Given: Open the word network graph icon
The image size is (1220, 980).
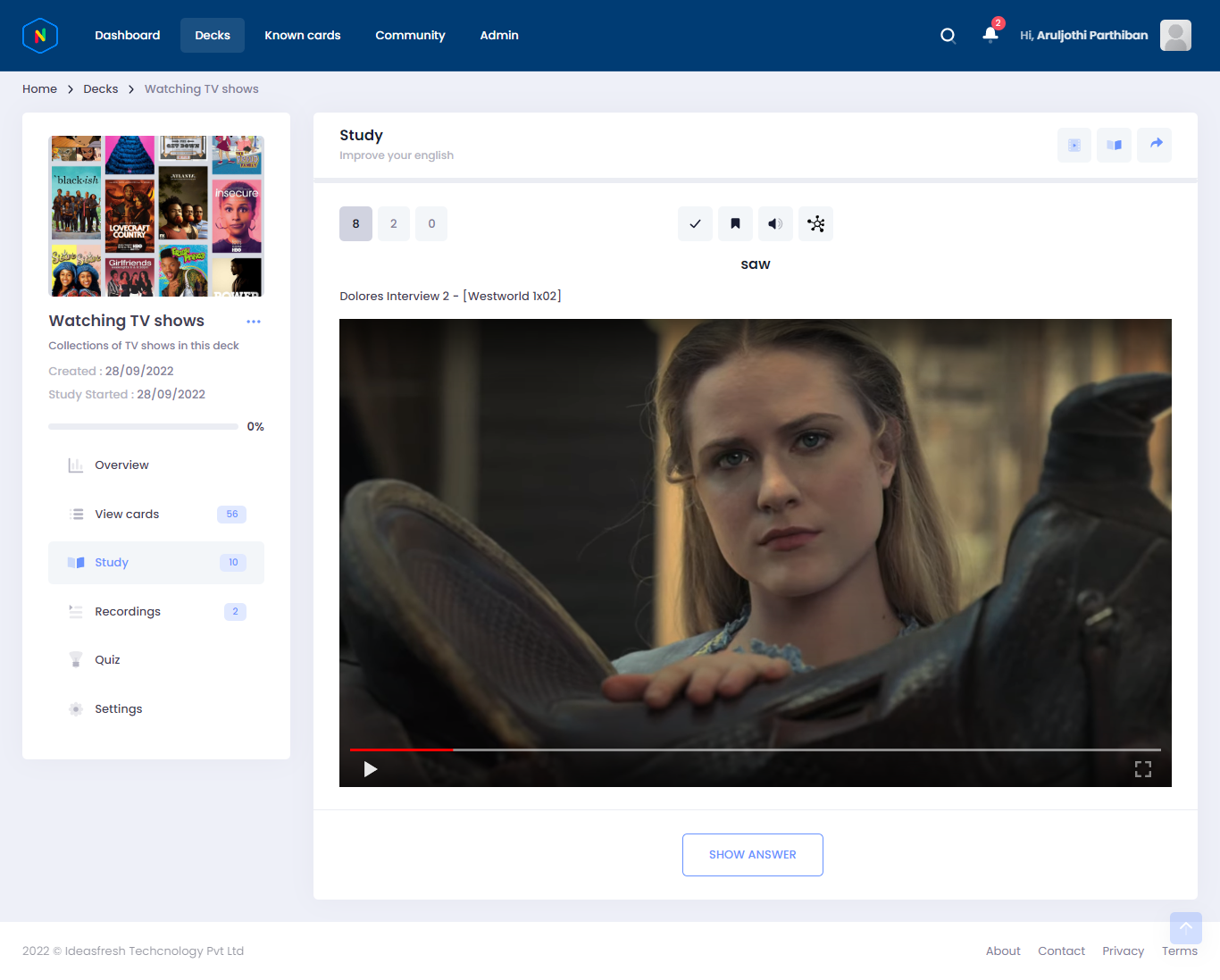Looking at the screenshot, I should click(x=815, y=224).
